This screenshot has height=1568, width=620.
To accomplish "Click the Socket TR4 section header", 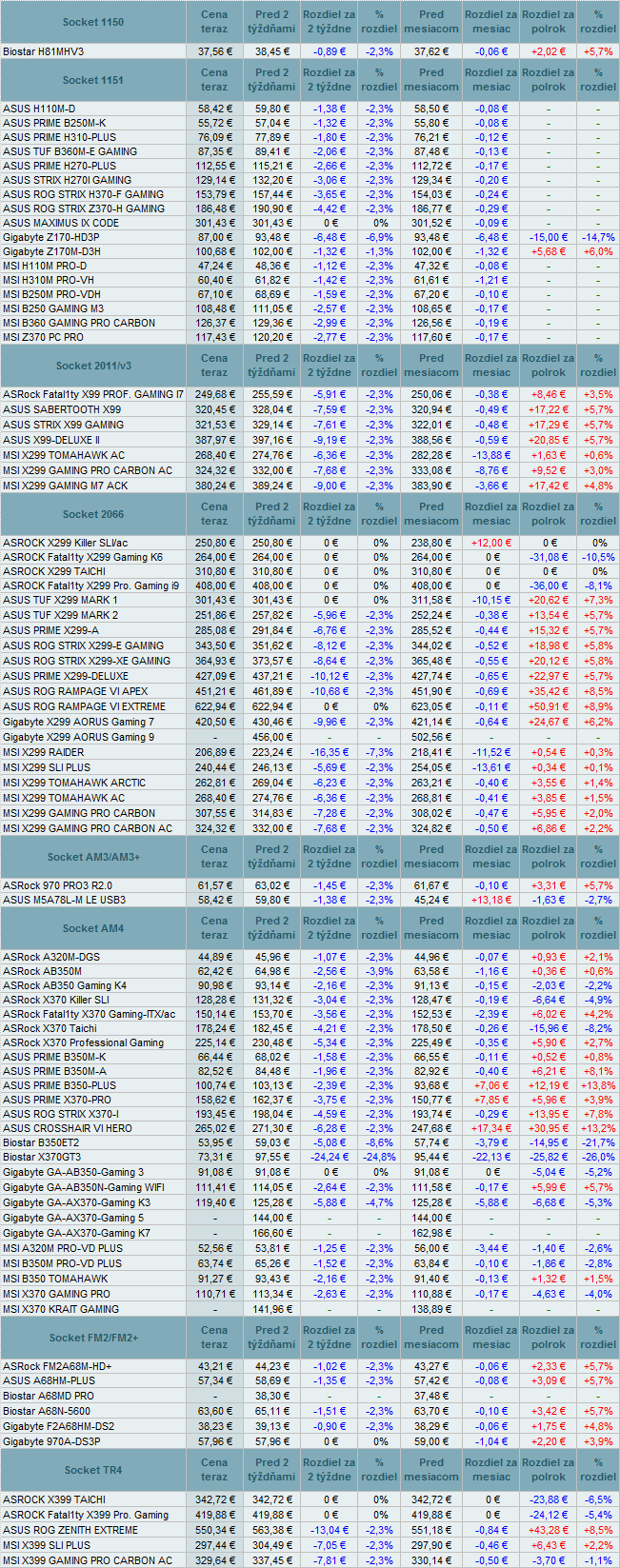I will (93, 1470).
